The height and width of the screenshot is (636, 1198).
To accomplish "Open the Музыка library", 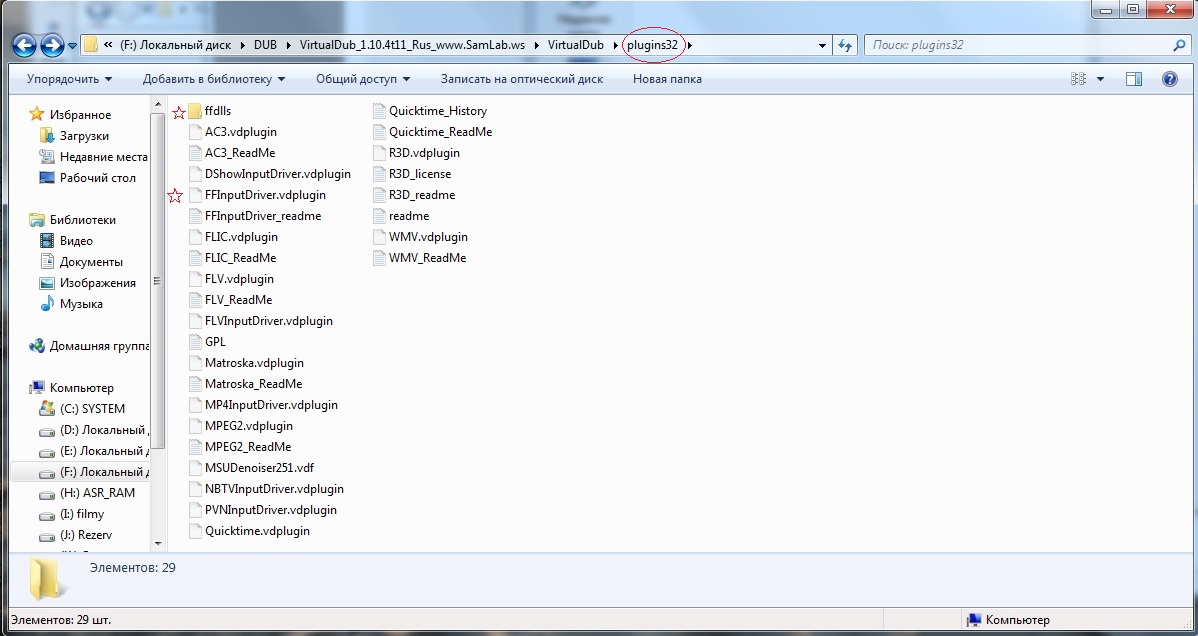I will point(81,303).
